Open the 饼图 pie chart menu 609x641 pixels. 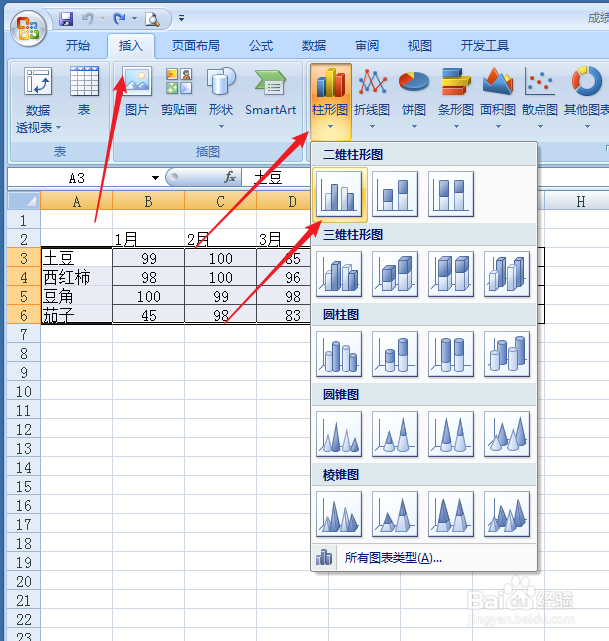click(x=414, y=99)
